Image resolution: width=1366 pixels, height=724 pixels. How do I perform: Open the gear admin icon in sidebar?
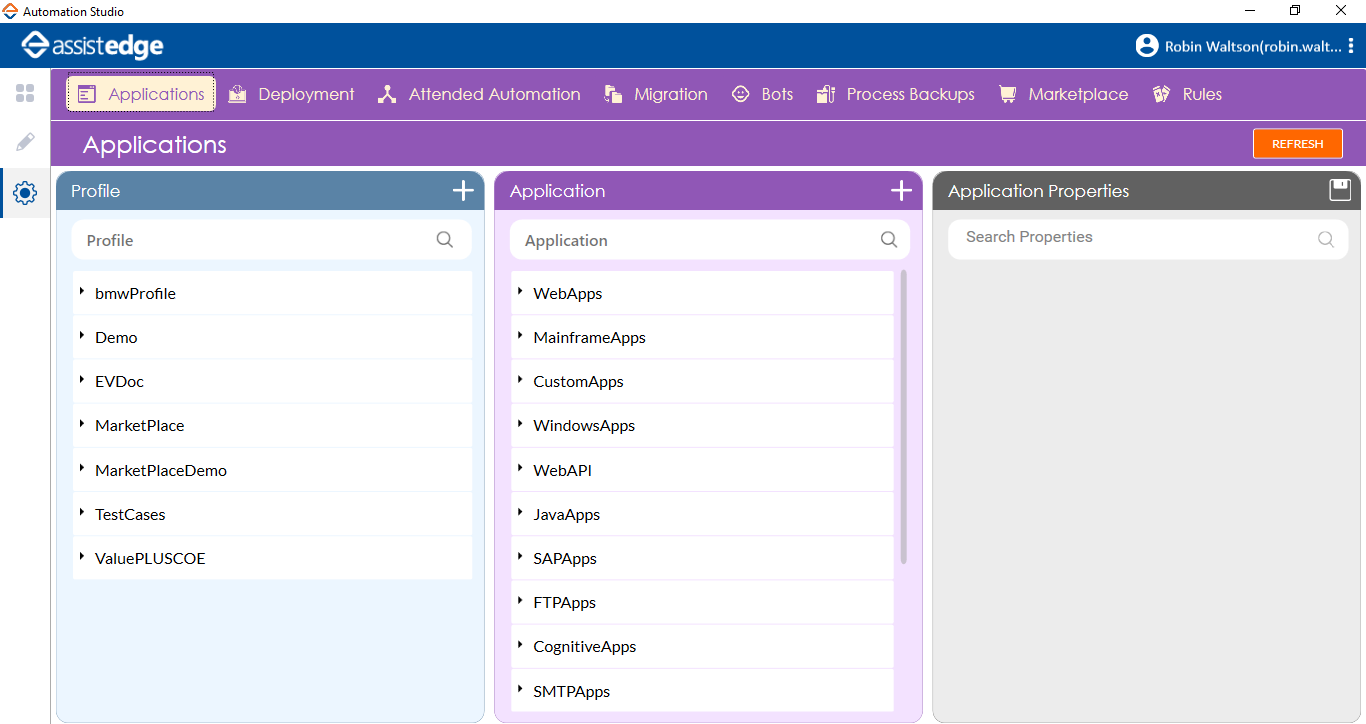(x=25, y=193)
